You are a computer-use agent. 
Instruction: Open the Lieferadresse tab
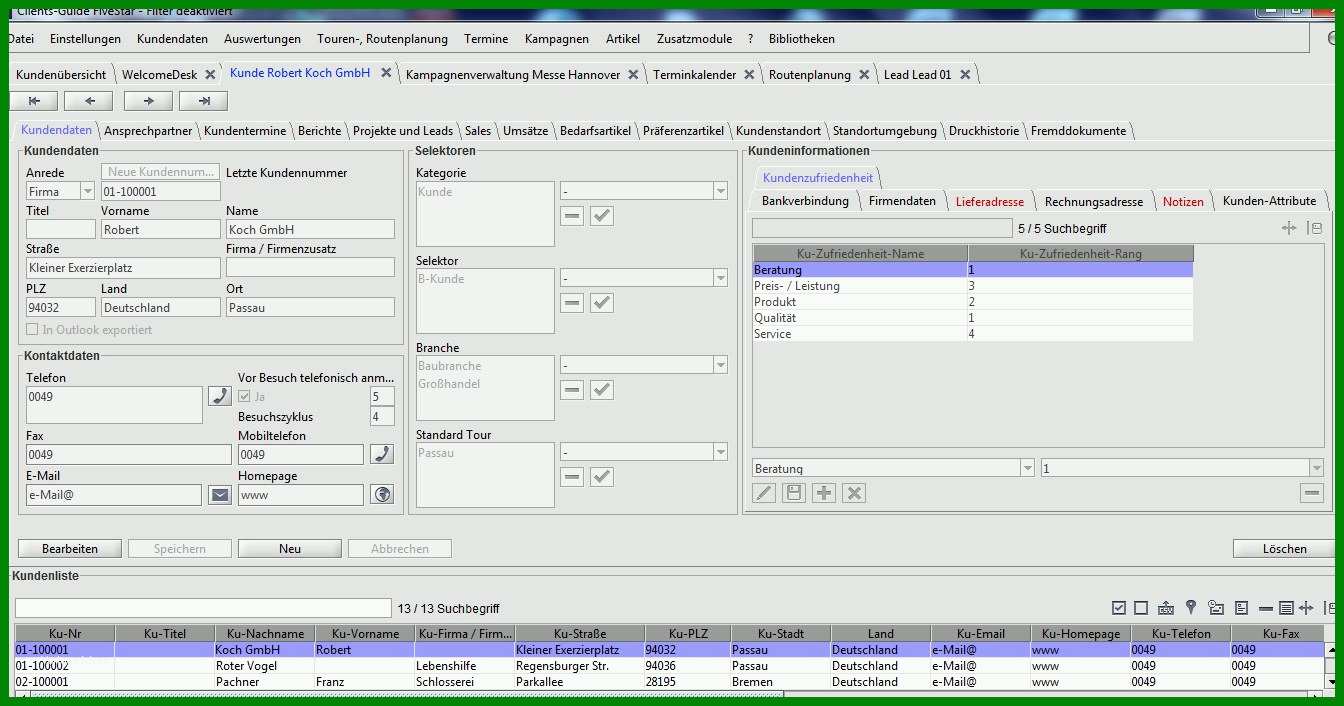pyautogui.click(x=990, y=201)
